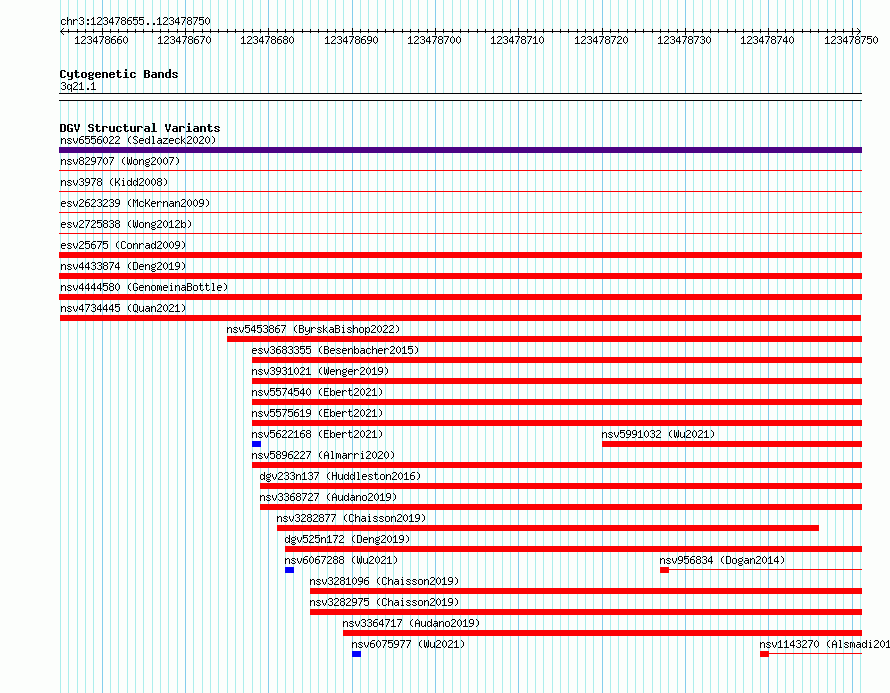Open the dgv525n172 (Deng2019) variant label

[347, 539]
